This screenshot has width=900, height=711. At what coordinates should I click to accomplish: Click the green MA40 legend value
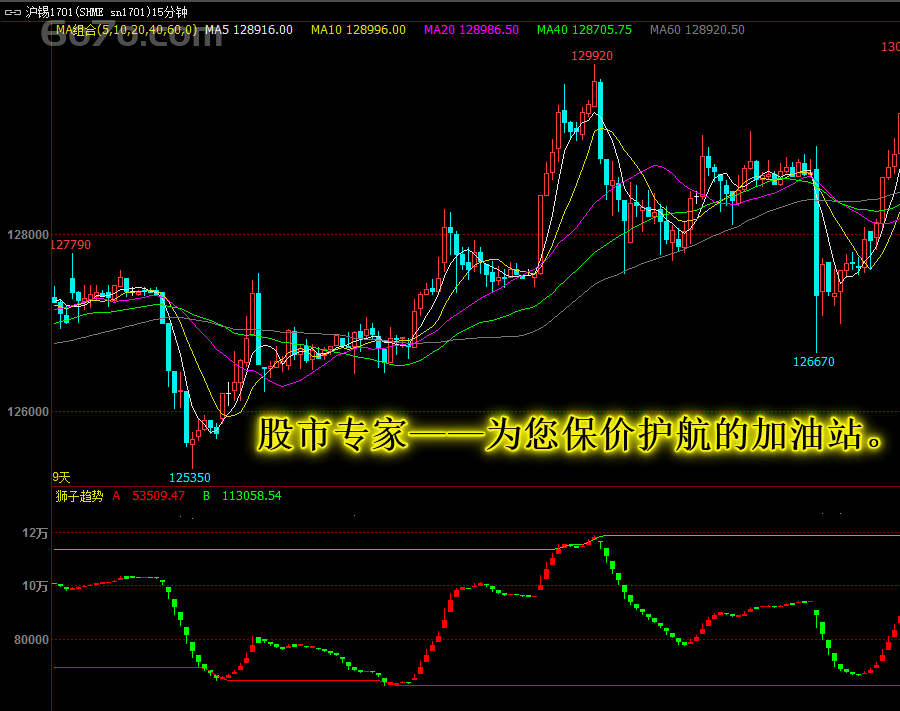pos(584,30)
